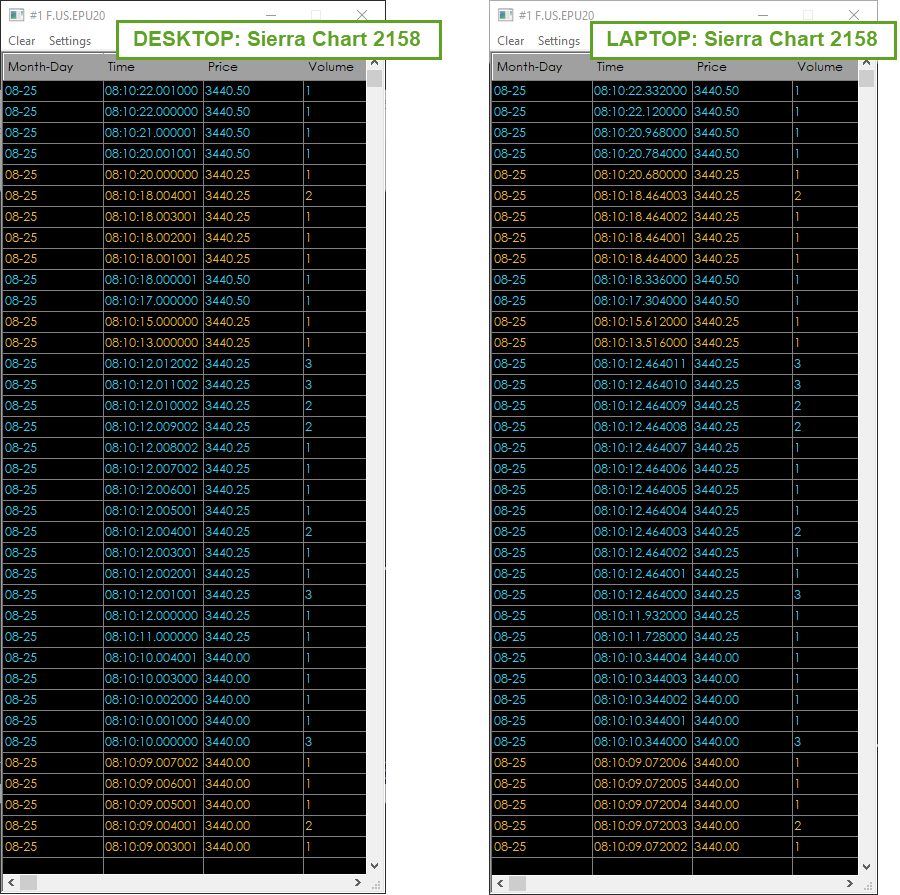Click scroll left arrow in Desktop window

pos(11,882)
